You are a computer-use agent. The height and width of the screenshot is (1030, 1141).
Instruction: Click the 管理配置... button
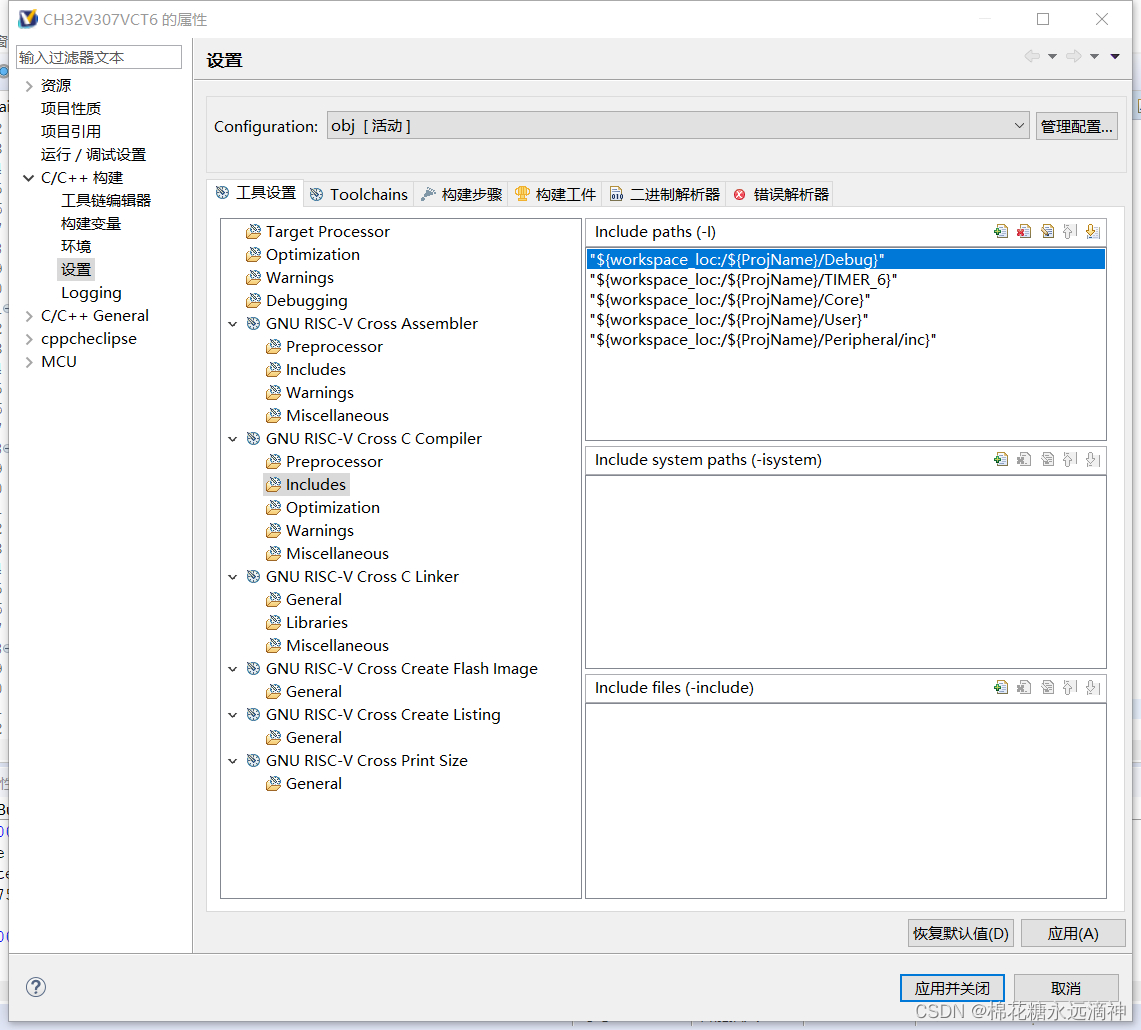tap(1076, 126)
